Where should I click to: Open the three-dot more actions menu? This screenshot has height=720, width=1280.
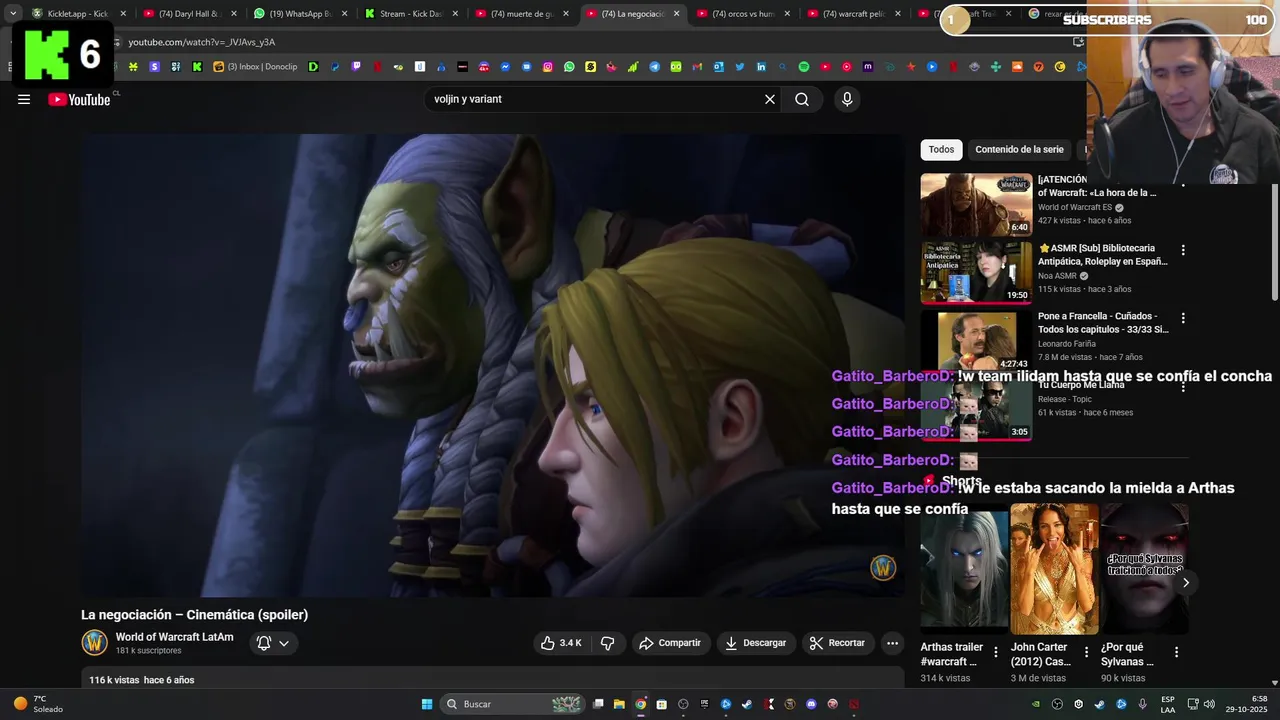(x=893, y=643)
